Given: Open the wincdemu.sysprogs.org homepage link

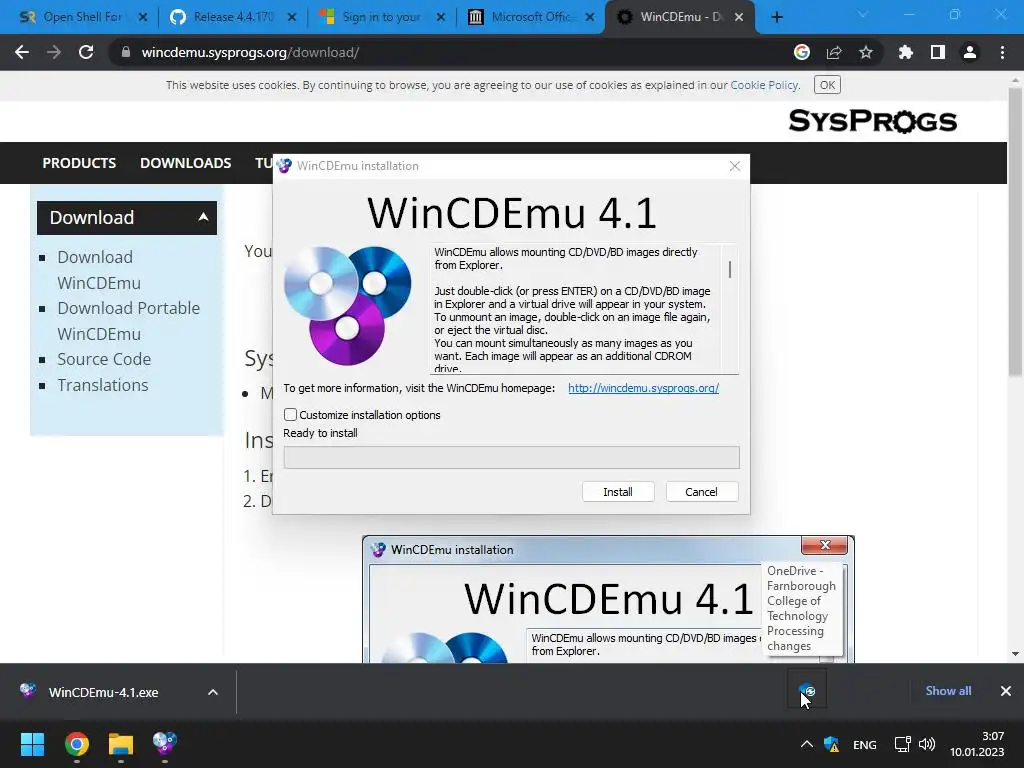Looking at the screenshot, I should point(643,388).
